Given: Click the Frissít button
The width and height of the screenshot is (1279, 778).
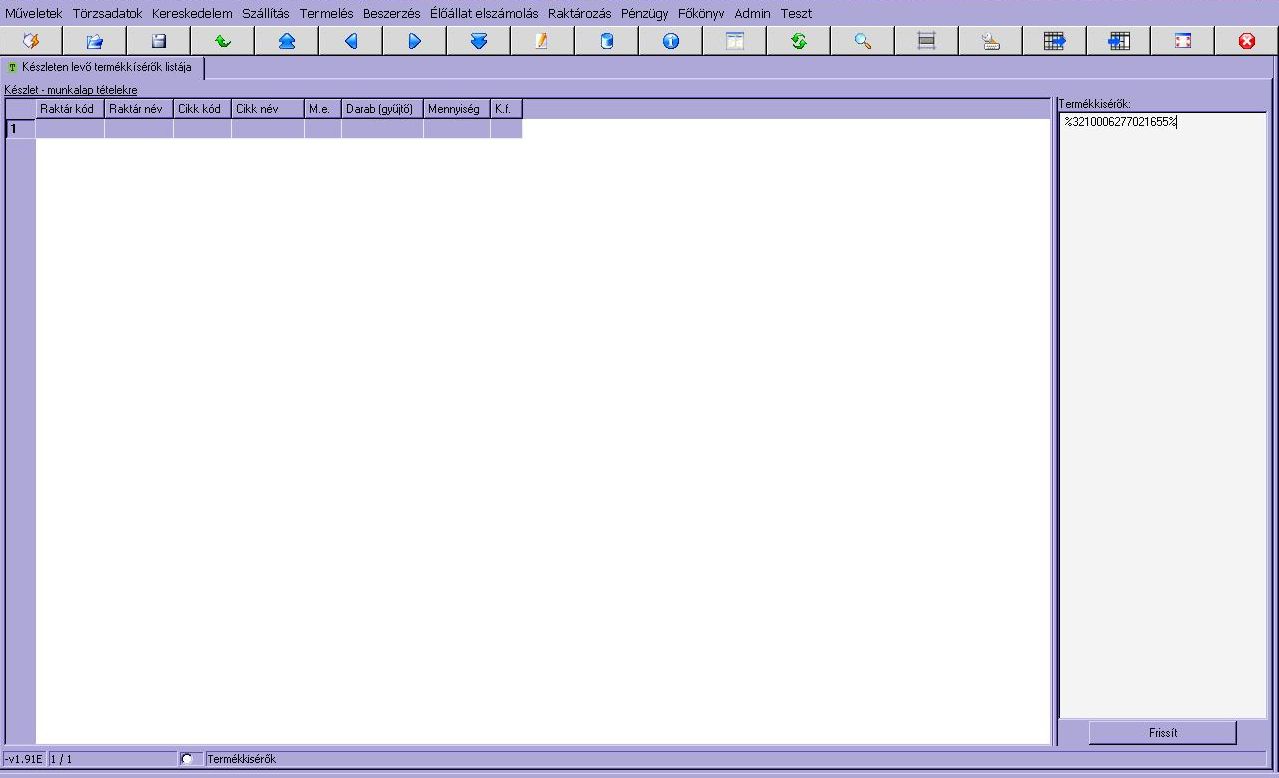Looking at the screenshot, I should pos(1163,733).
